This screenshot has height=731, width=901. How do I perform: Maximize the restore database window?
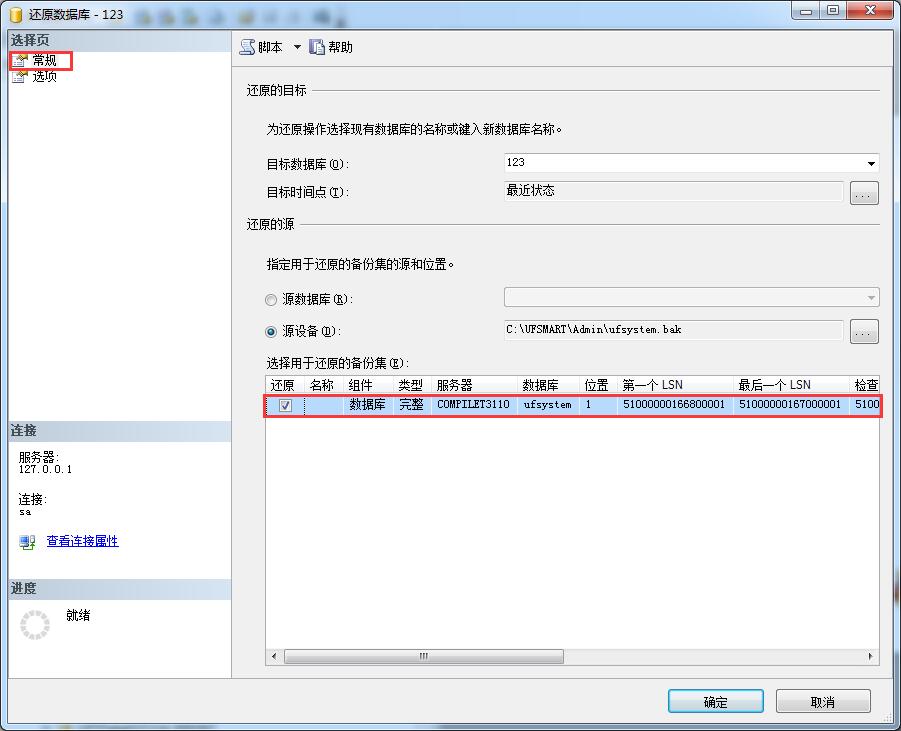pyautogui.click(x=833, y=11)
